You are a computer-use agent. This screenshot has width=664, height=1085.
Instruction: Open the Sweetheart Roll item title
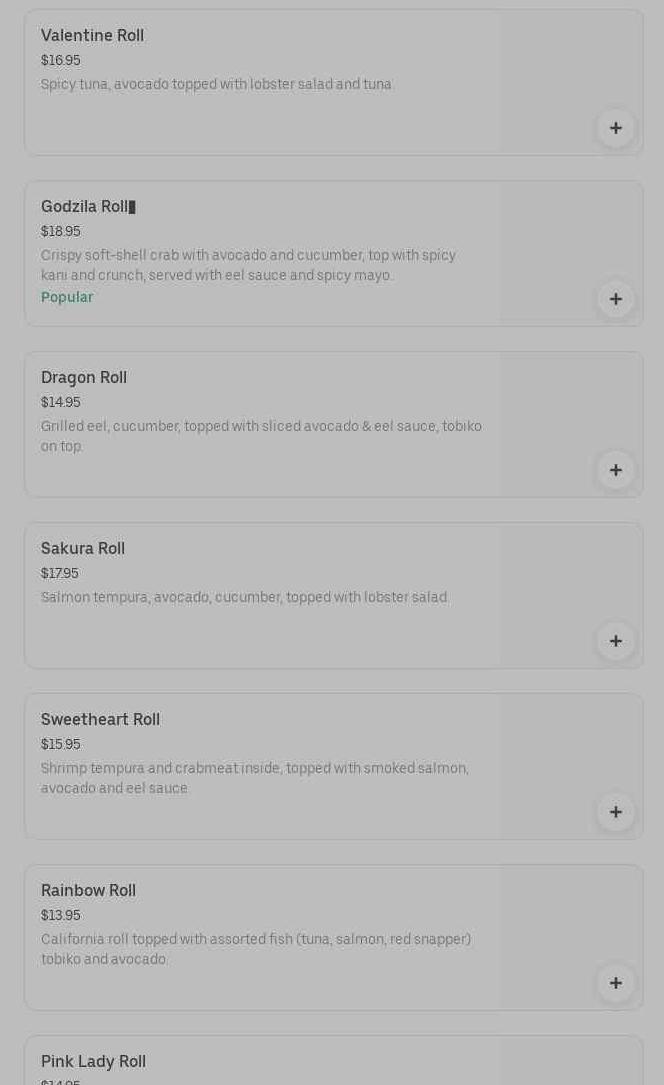(100, 720)
